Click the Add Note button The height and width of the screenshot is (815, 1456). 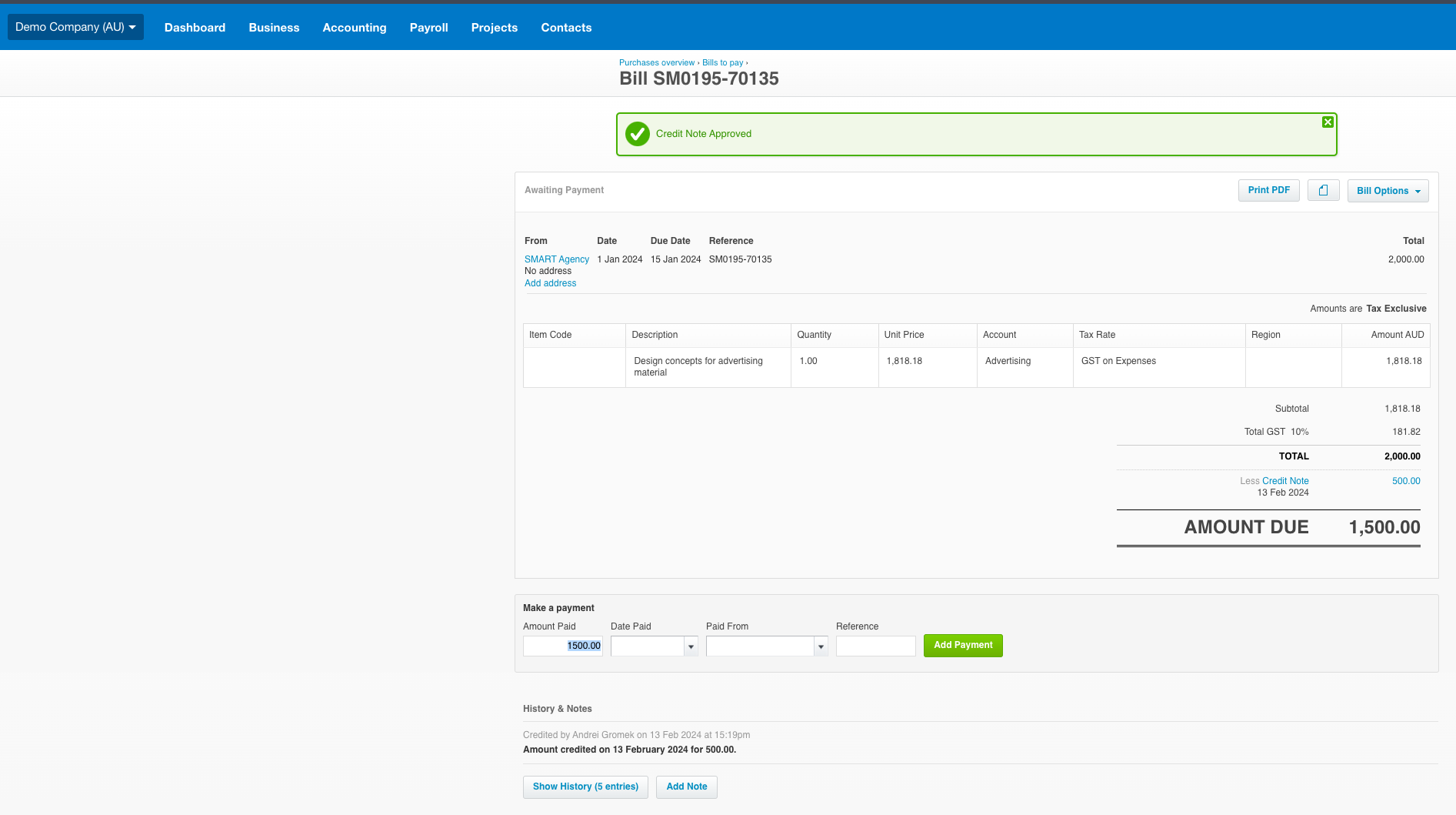point(687,787)
